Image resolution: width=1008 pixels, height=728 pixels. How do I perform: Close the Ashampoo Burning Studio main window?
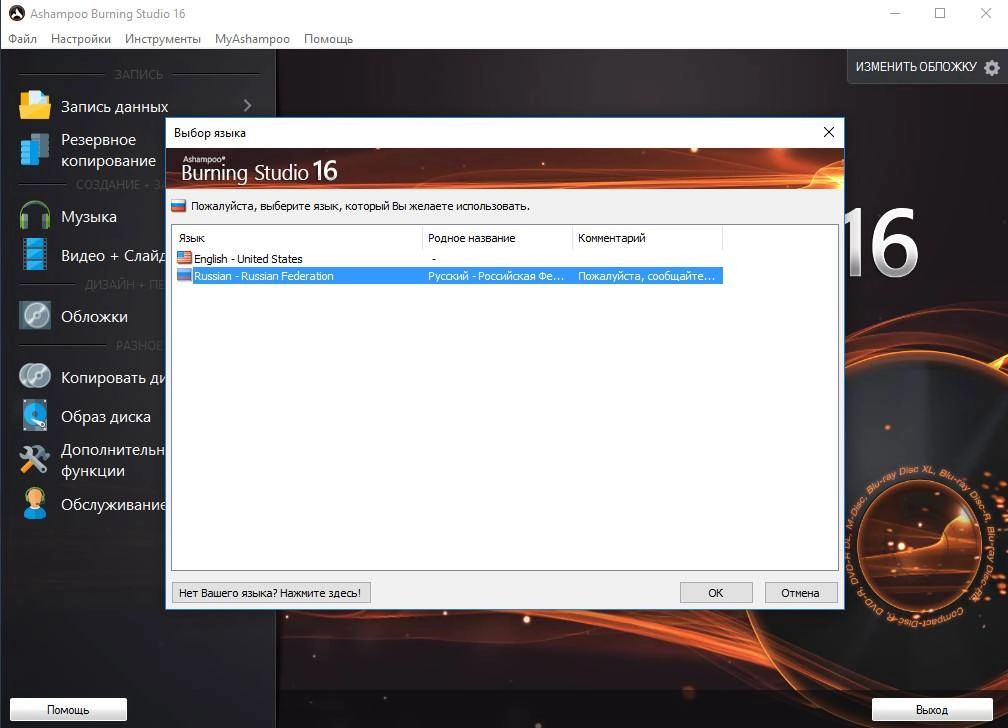tap(986, 14)
